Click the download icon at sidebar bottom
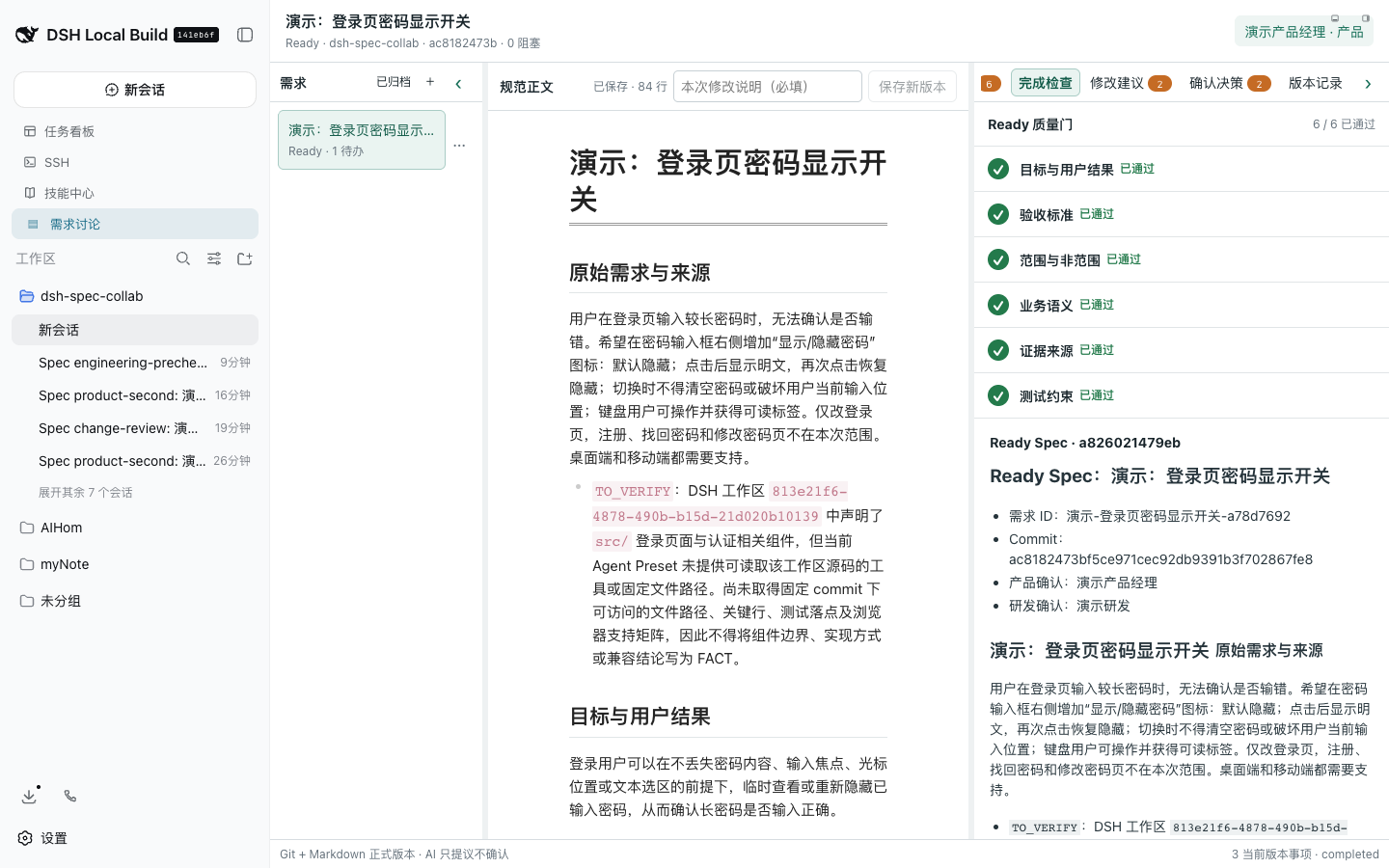Screen dimensions: 1389x868 [x=29, y=797]
